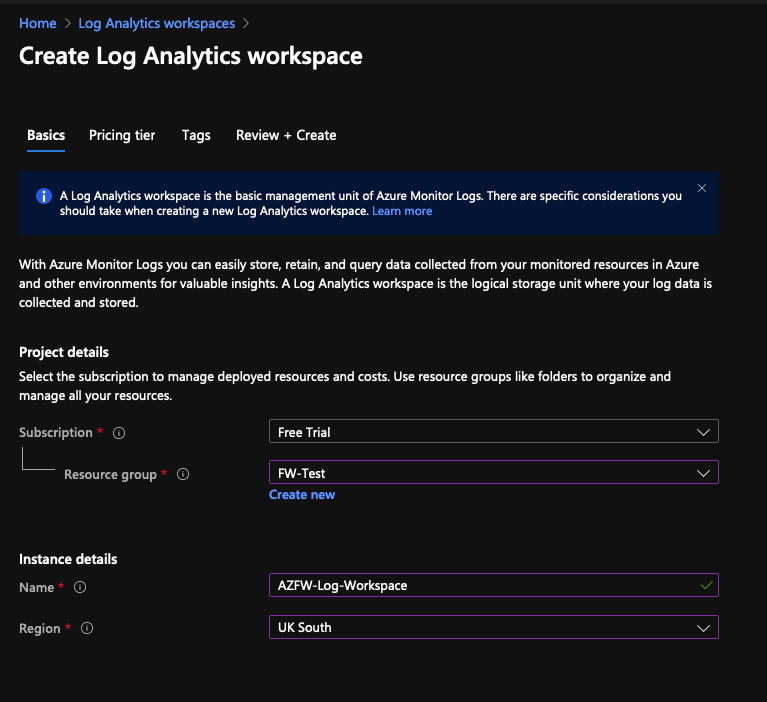
Task: Click the Resource group label
Action: (x=111, y=475)
